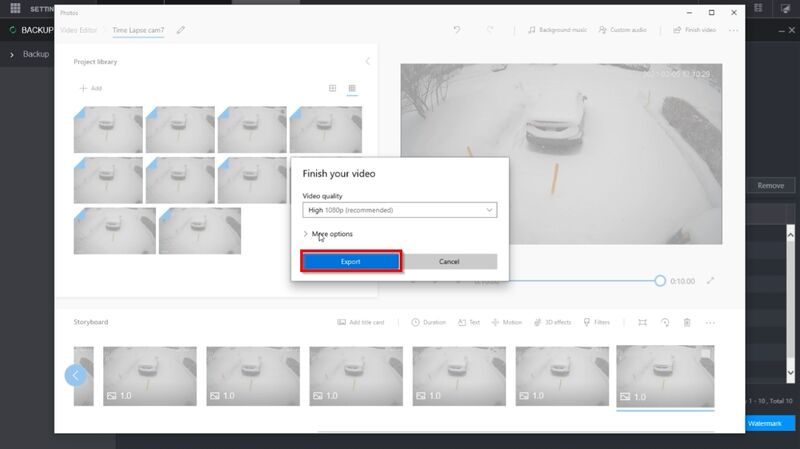Cancel the Finish your video dialog
This screenshot has height=449, width=800.
(449, 261)
